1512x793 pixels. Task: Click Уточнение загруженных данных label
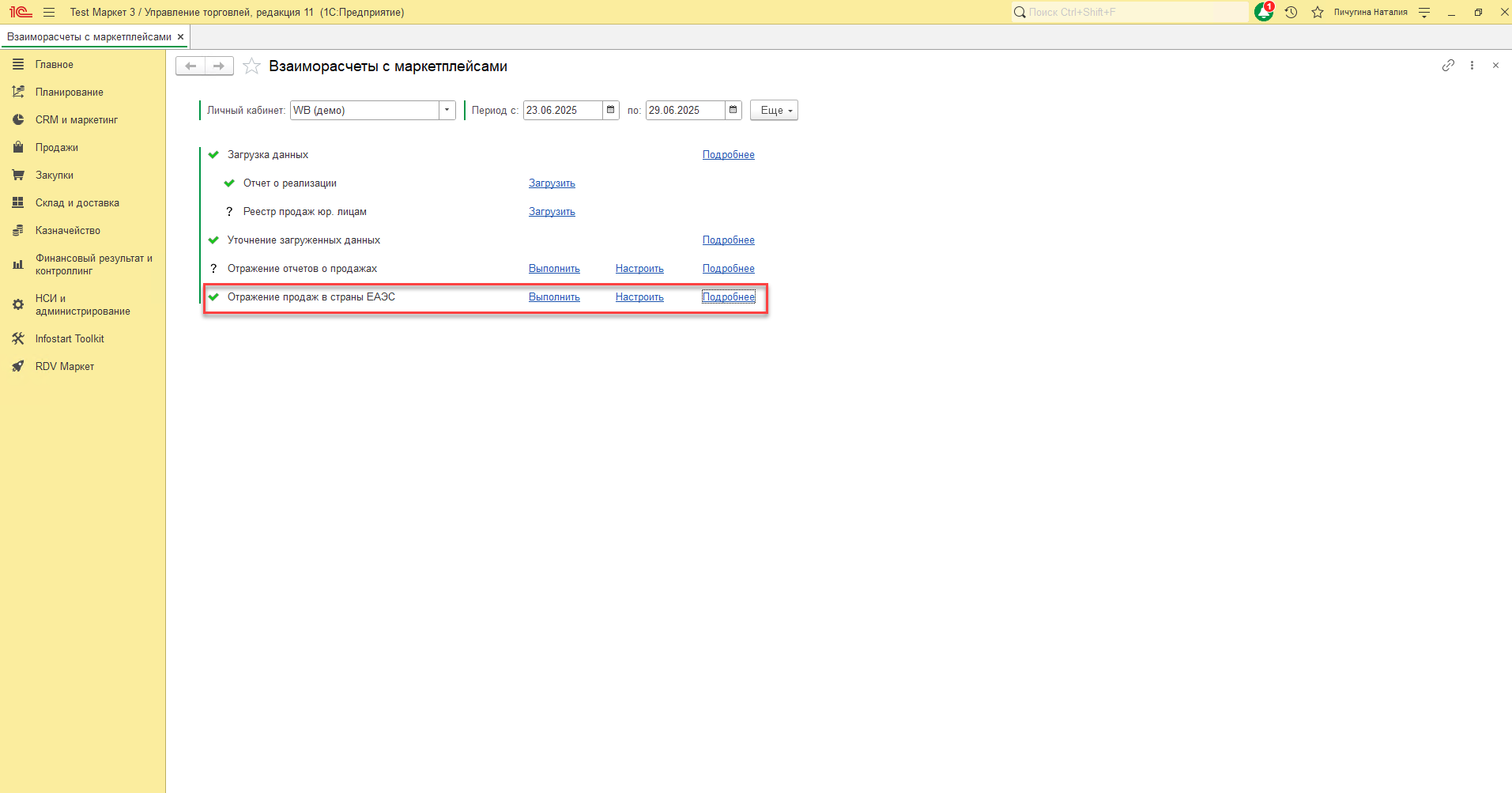tap(304, 240)
